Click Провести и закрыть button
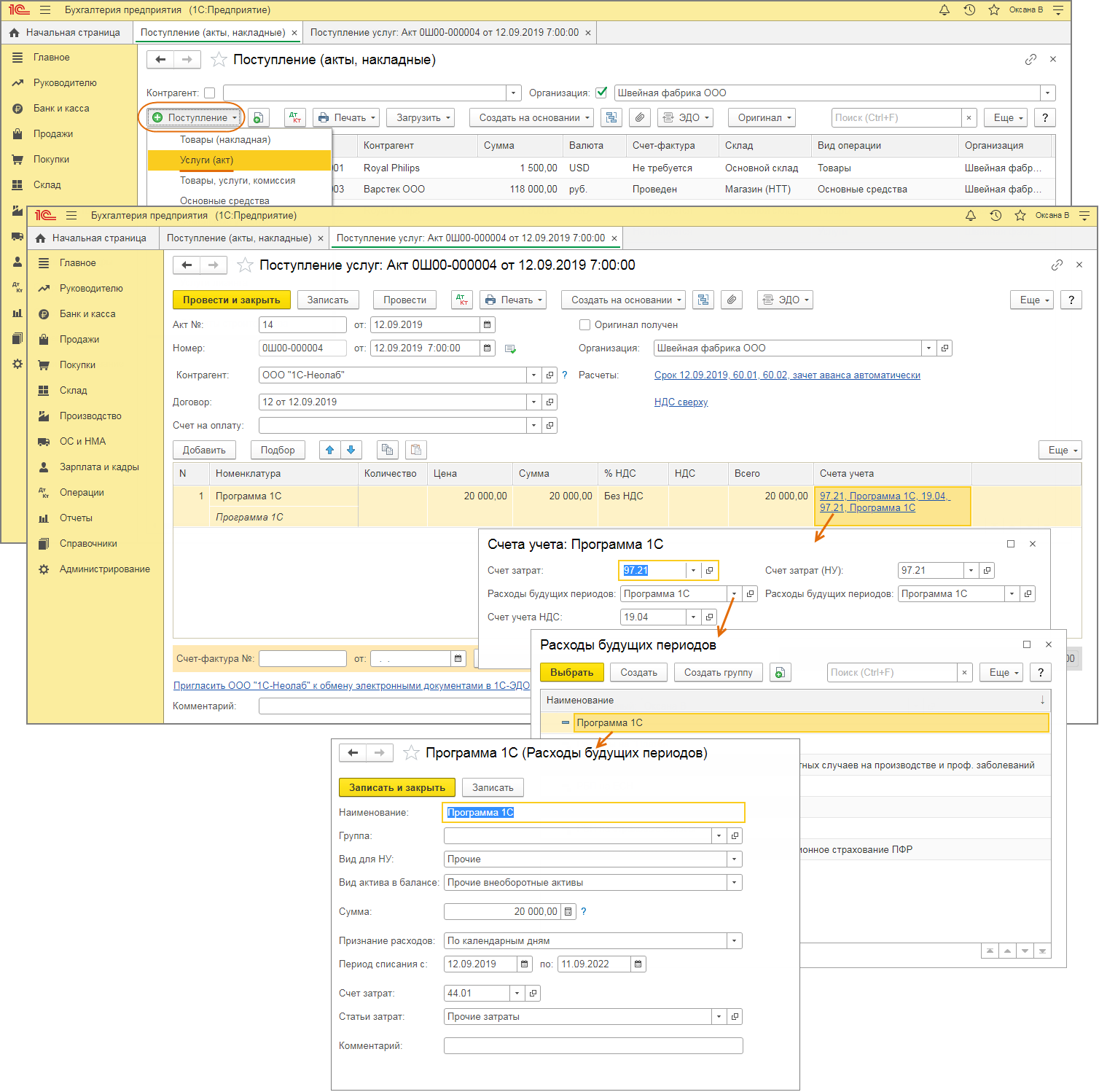Screen dimensions: 1099x1092 coord(232,300)
